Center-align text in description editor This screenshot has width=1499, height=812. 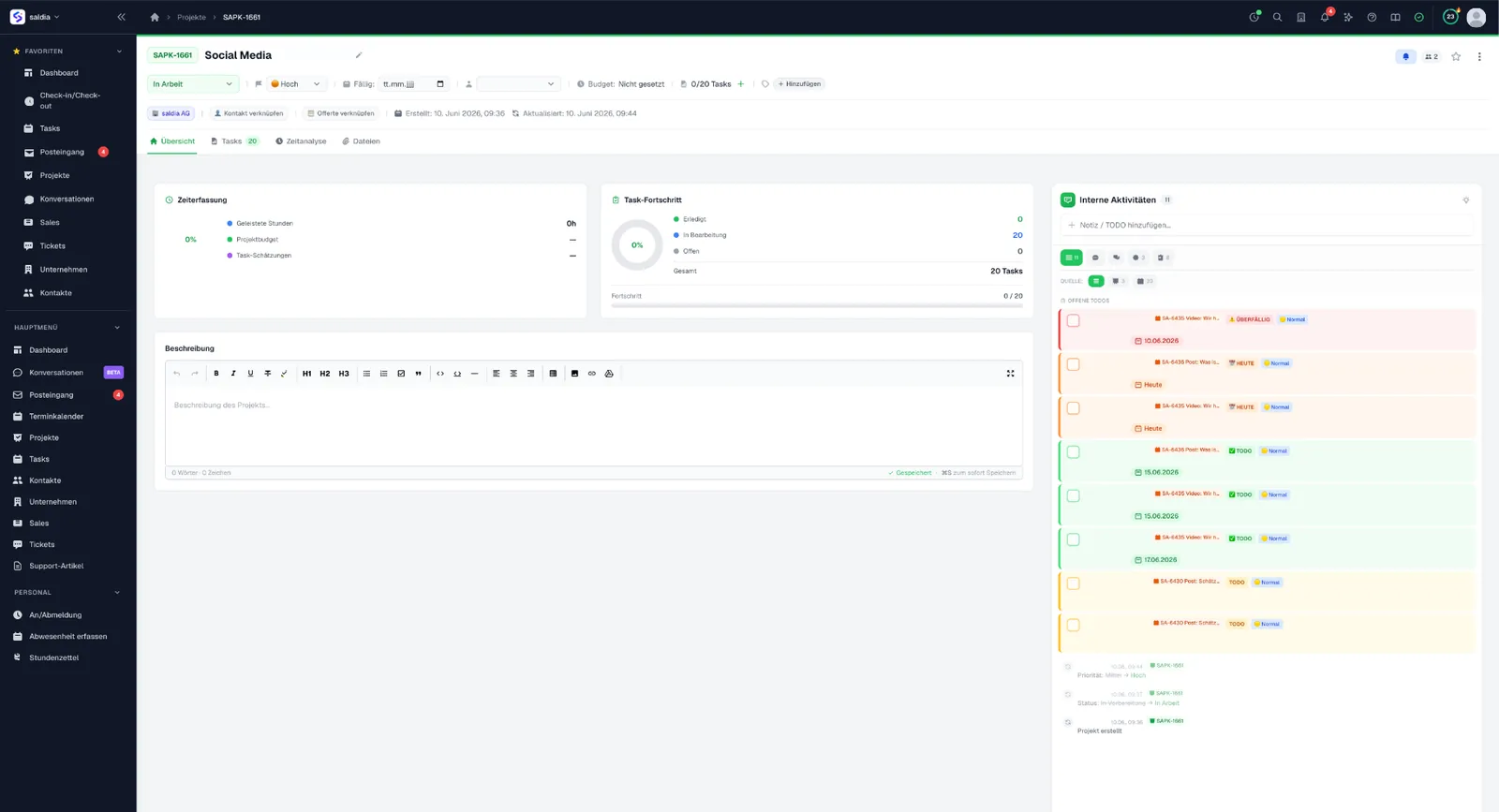coord(513,373)
